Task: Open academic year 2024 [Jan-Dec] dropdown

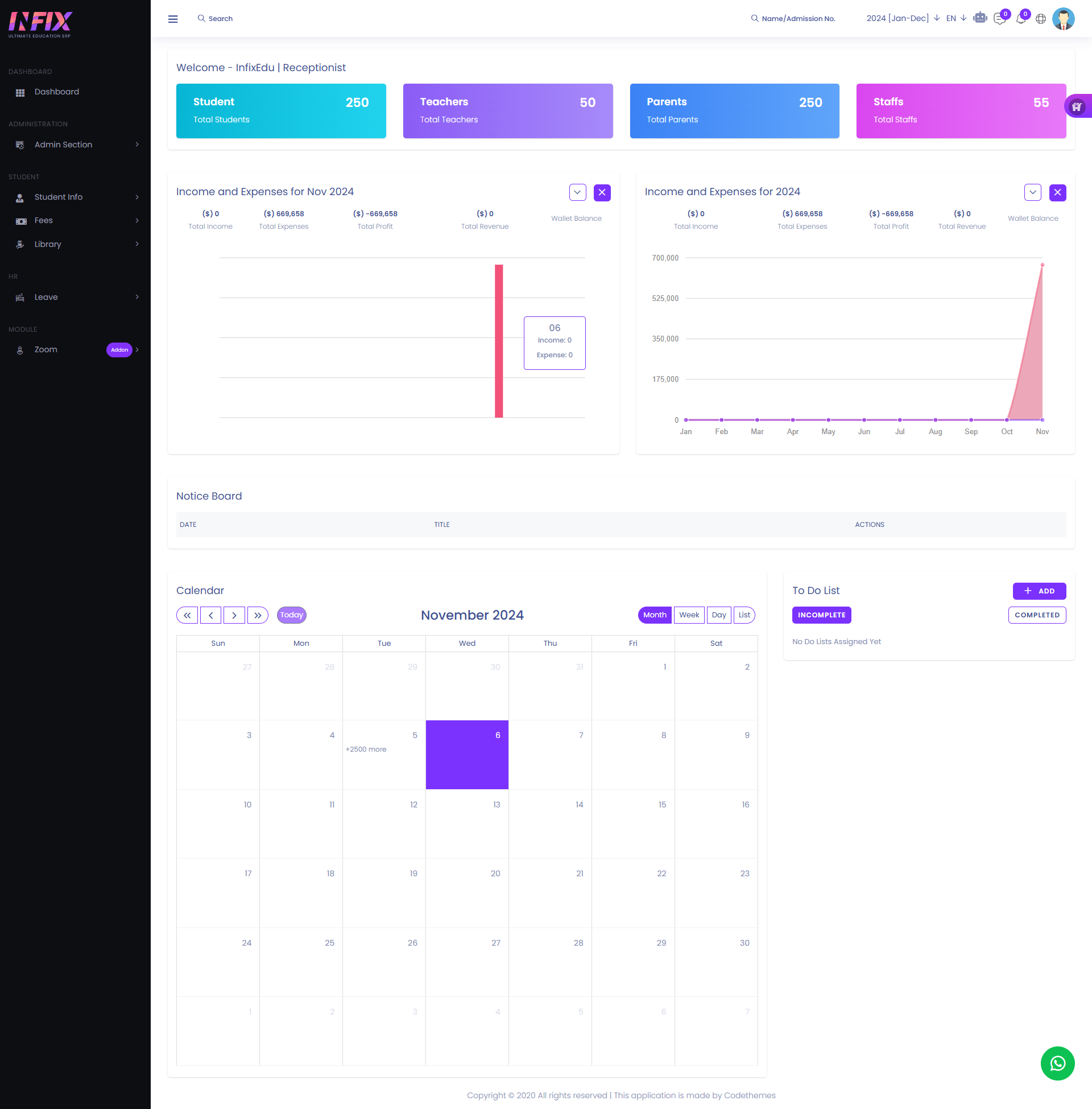Action: coord(902,18)
